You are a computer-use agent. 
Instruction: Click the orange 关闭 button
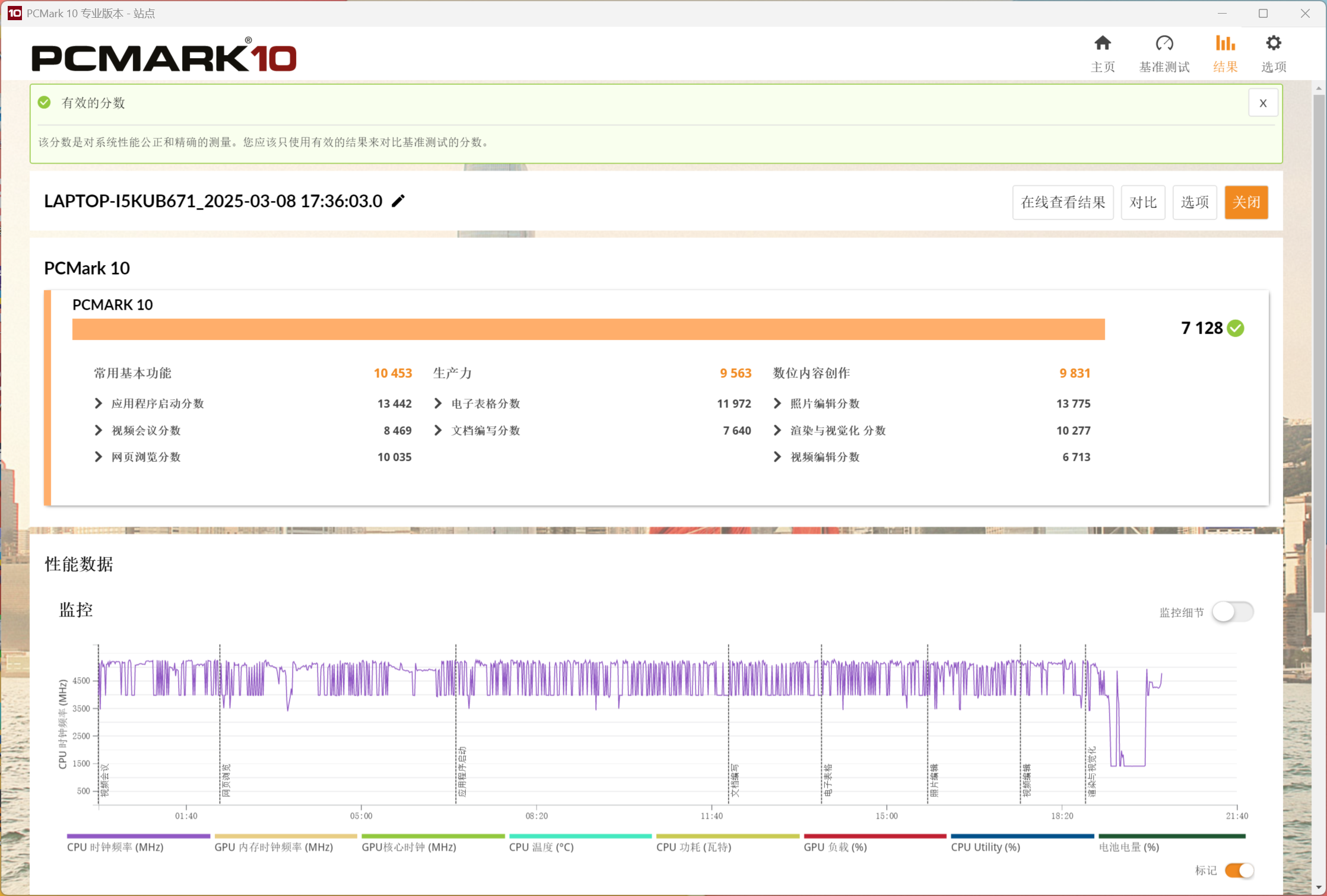click(1246, 202)
